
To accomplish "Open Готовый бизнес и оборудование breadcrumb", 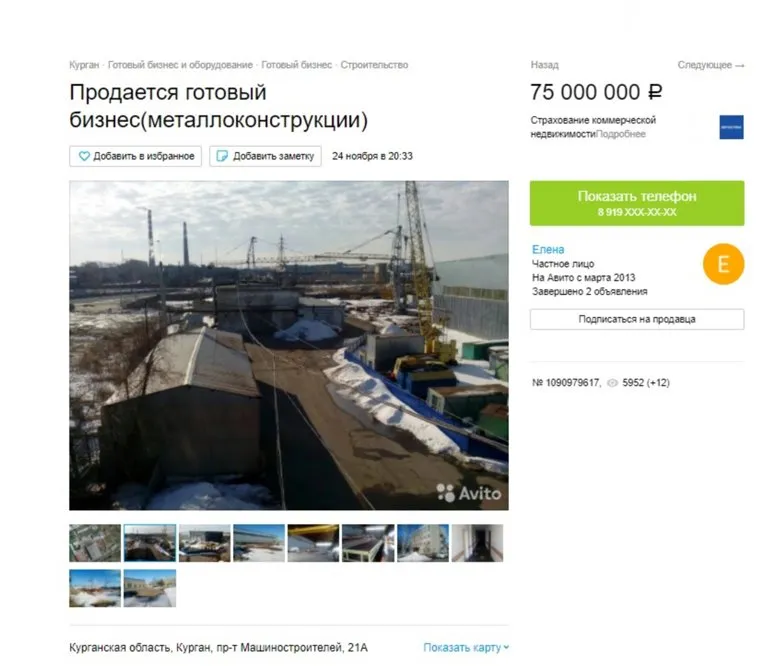I will point(180,65).
